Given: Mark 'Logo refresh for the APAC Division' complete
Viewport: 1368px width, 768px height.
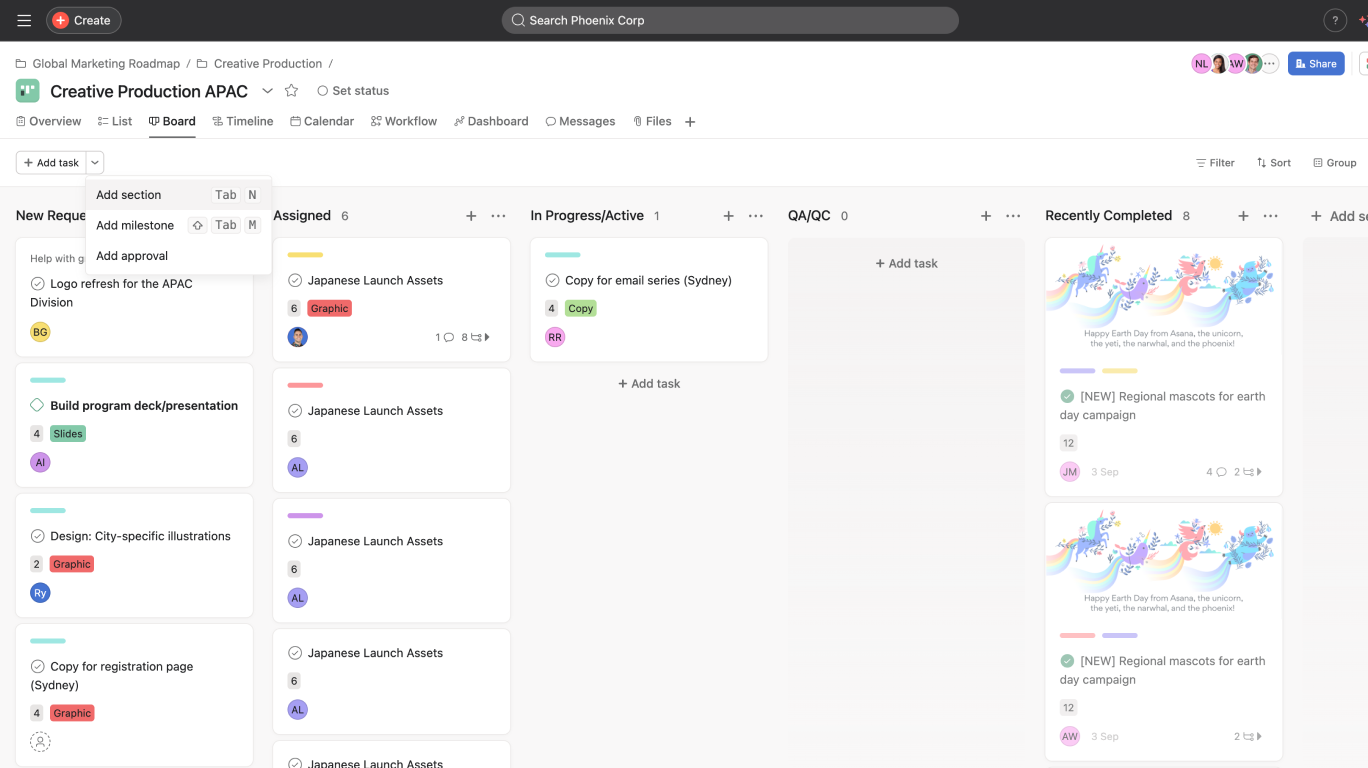Looking at the screenshot, I should 37,283.
